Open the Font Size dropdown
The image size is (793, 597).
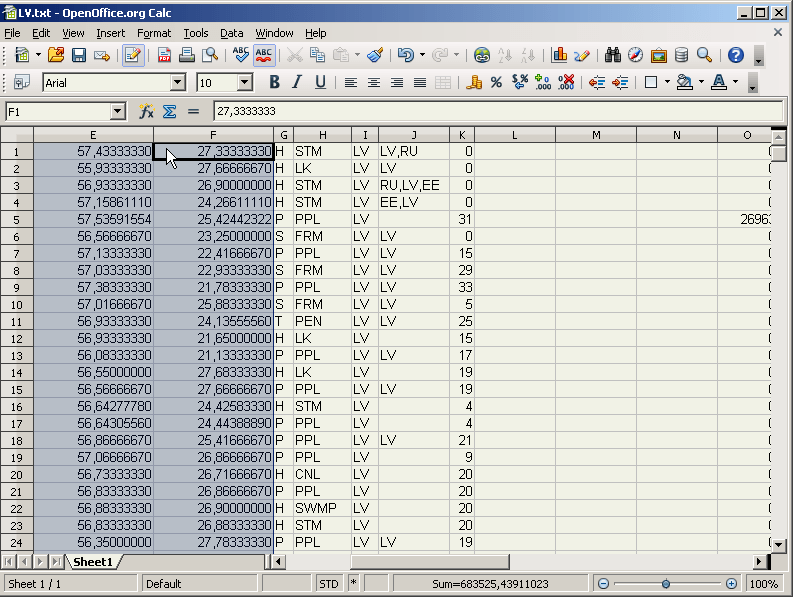click(245, 82)
